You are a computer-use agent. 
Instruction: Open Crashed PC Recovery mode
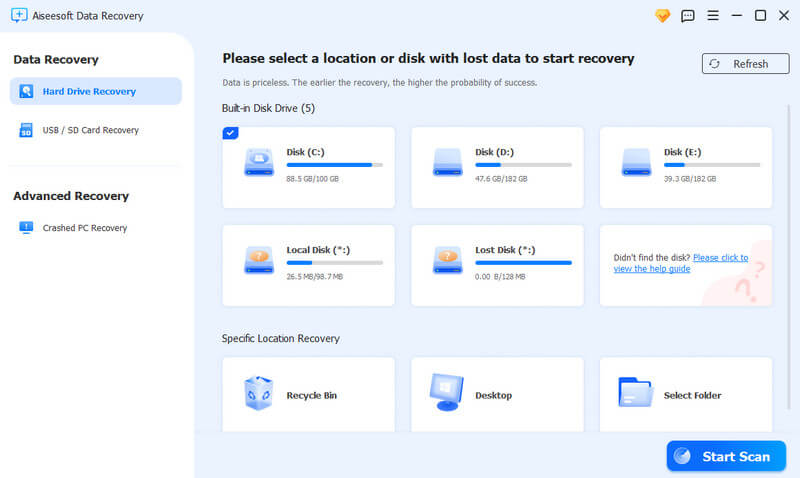point(96,228)
